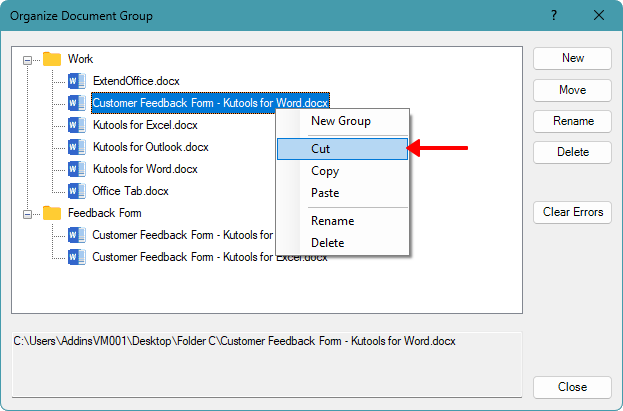
Task: Click Word icon beside Kutools for Word.docx
Action: (77, 169)
